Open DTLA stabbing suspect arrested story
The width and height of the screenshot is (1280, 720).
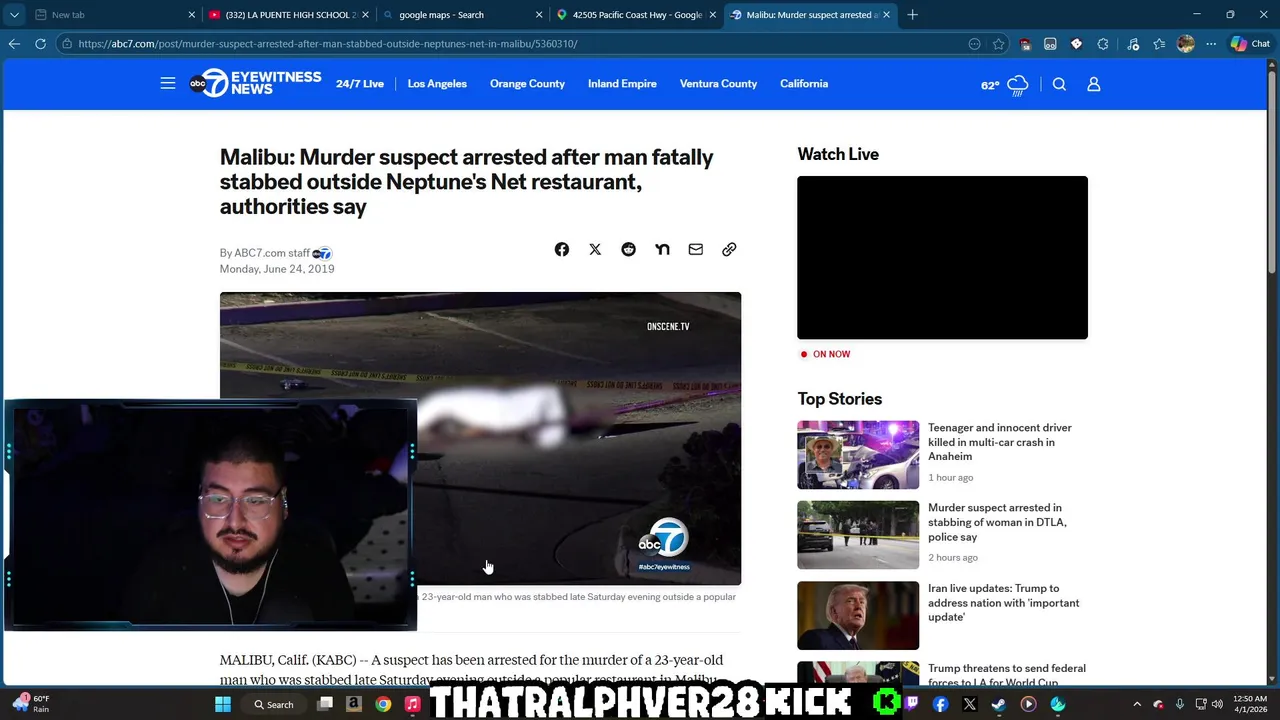pos(997,522)
